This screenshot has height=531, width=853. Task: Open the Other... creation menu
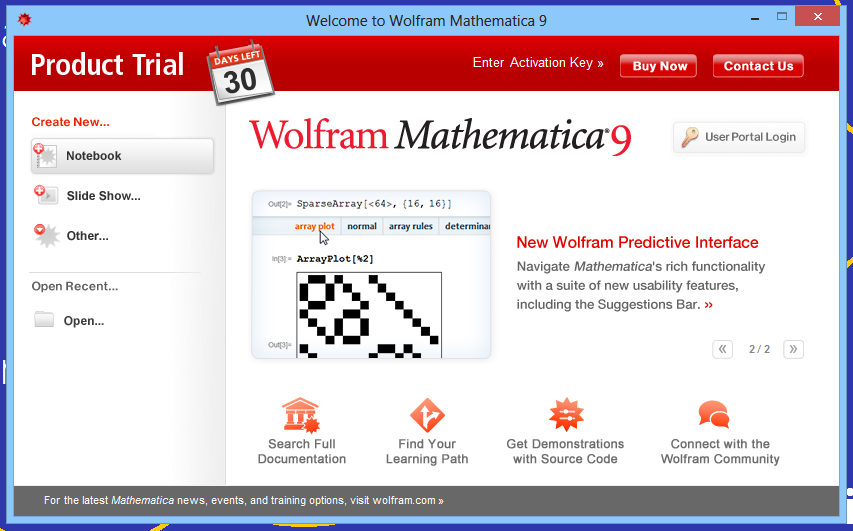pos(87,236)
